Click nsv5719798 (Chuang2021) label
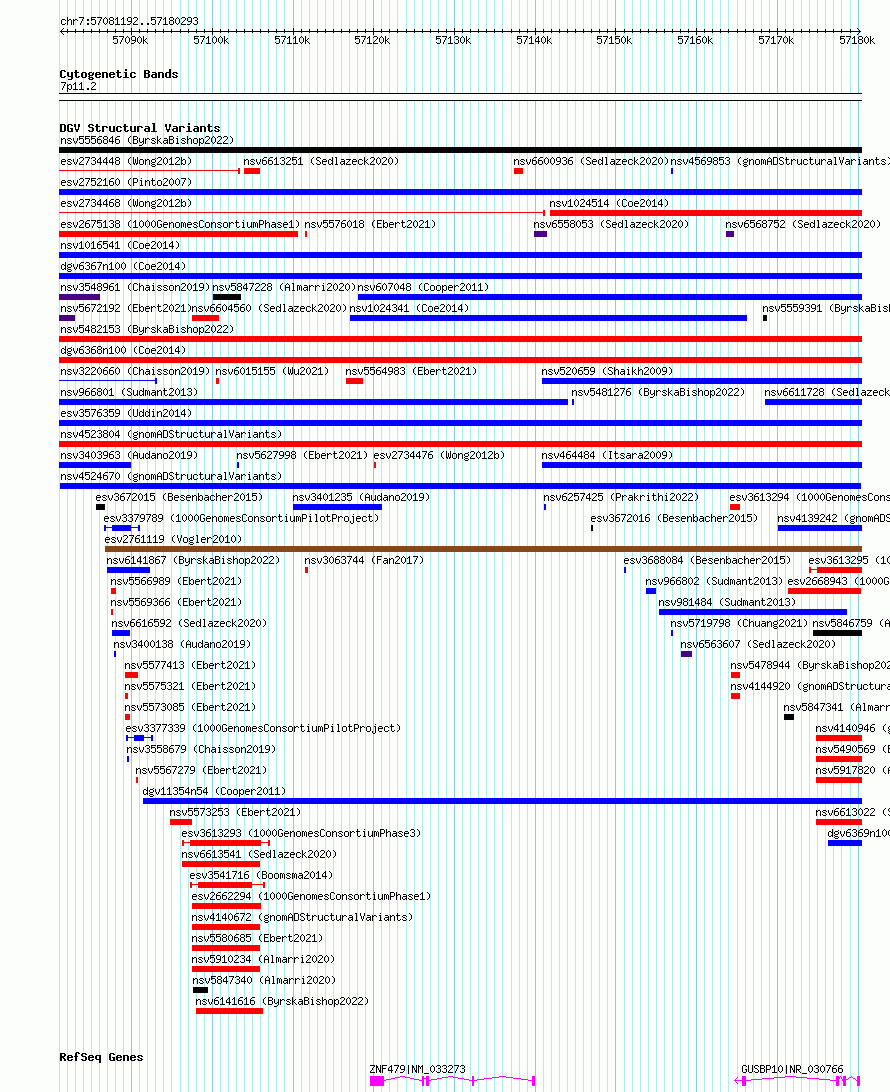 (739, 623)
